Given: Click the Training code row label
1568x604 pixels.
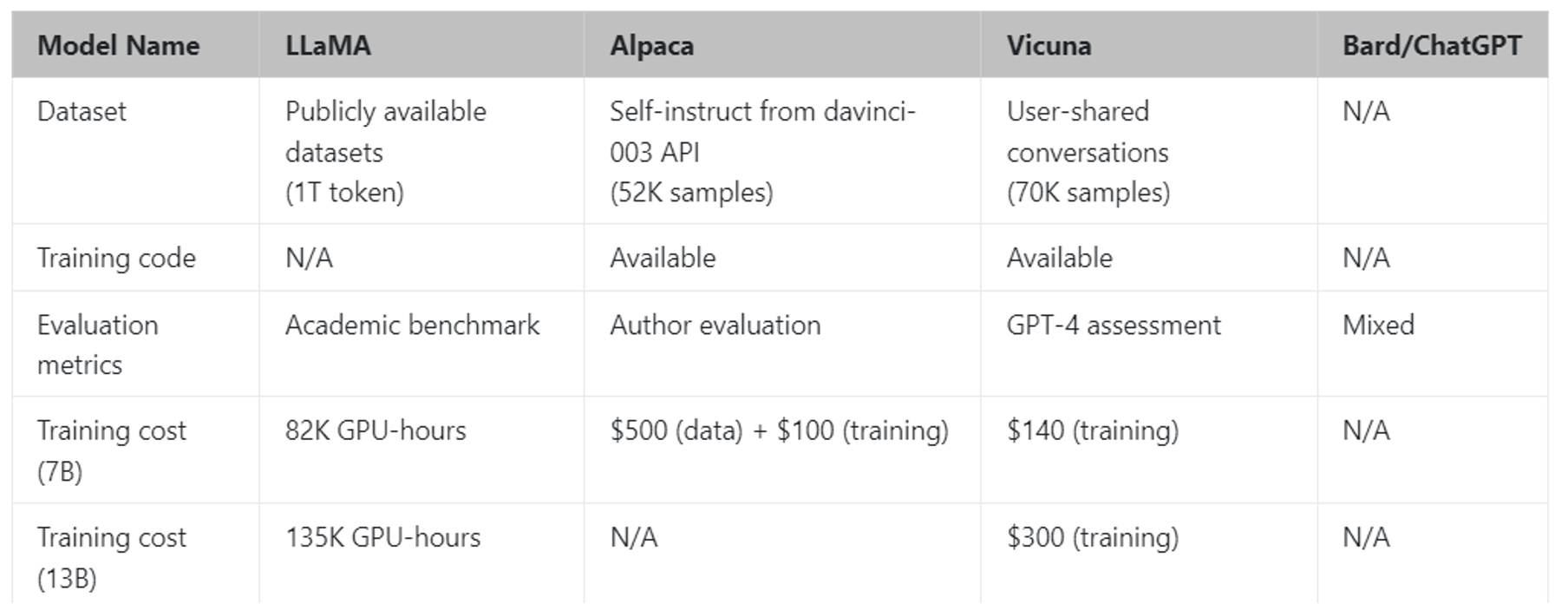Looking at the screenshot, I should (x=116, y=258).
